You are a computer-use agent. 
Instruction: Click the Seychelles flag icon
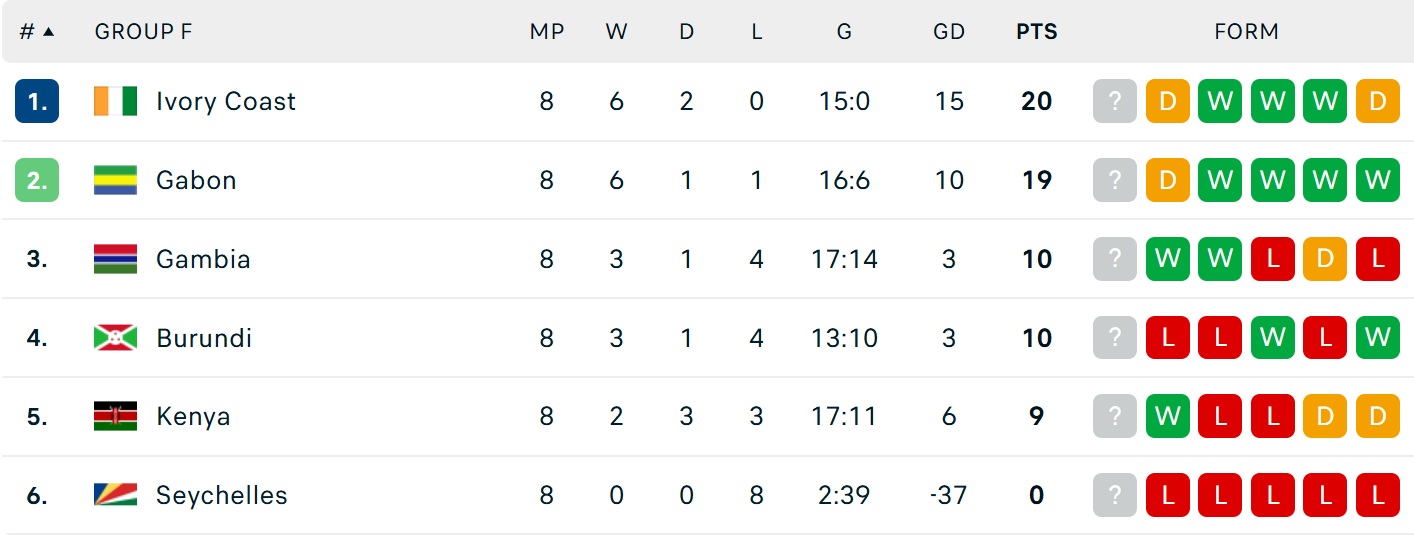click(115, 495)
